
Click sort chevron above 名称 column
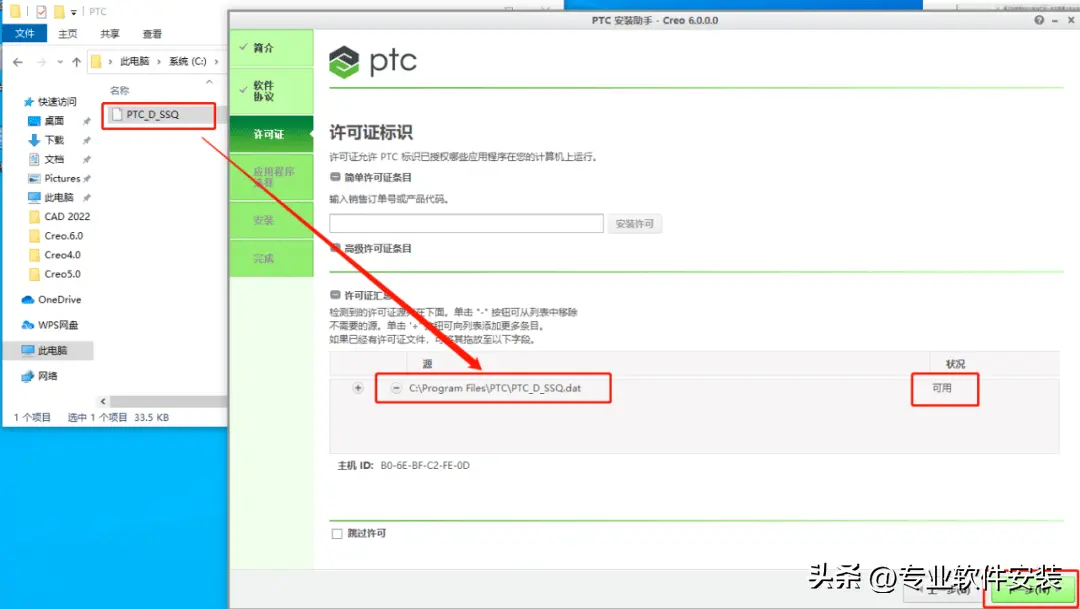click(x=209, y=82)
